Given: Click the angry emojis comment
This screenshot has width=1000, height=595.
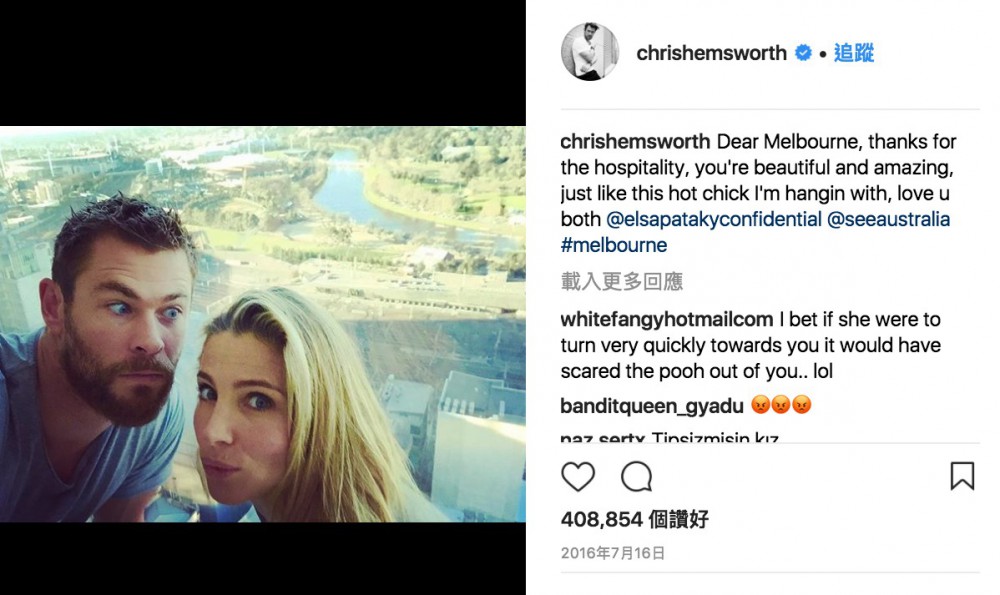Looking at the screenshot, I should point(781,405).
